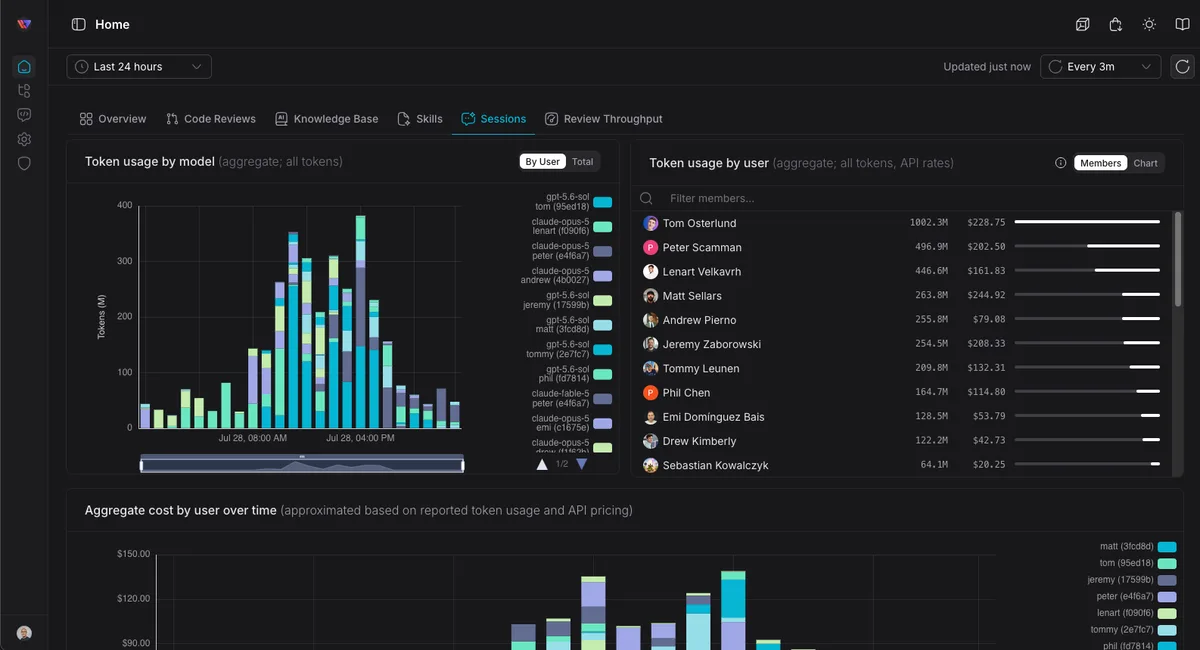This screenshot has width=1200, height=650.
Task: Click the 496.9M token value
Action: pos(930,247)
